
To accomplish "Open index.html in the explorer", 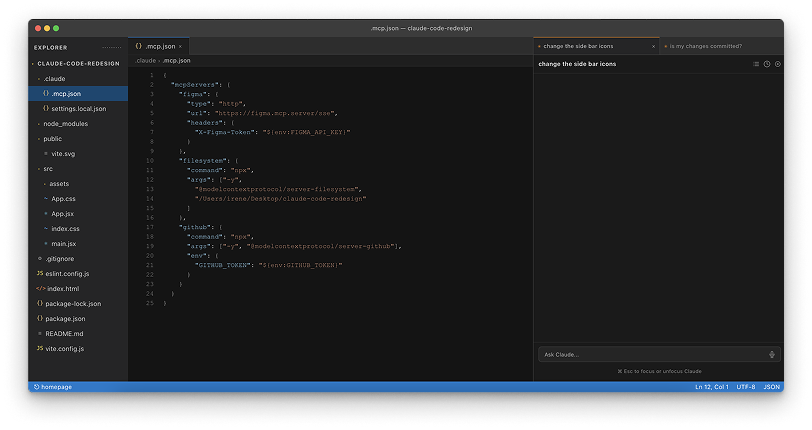I will click(78, 289).
